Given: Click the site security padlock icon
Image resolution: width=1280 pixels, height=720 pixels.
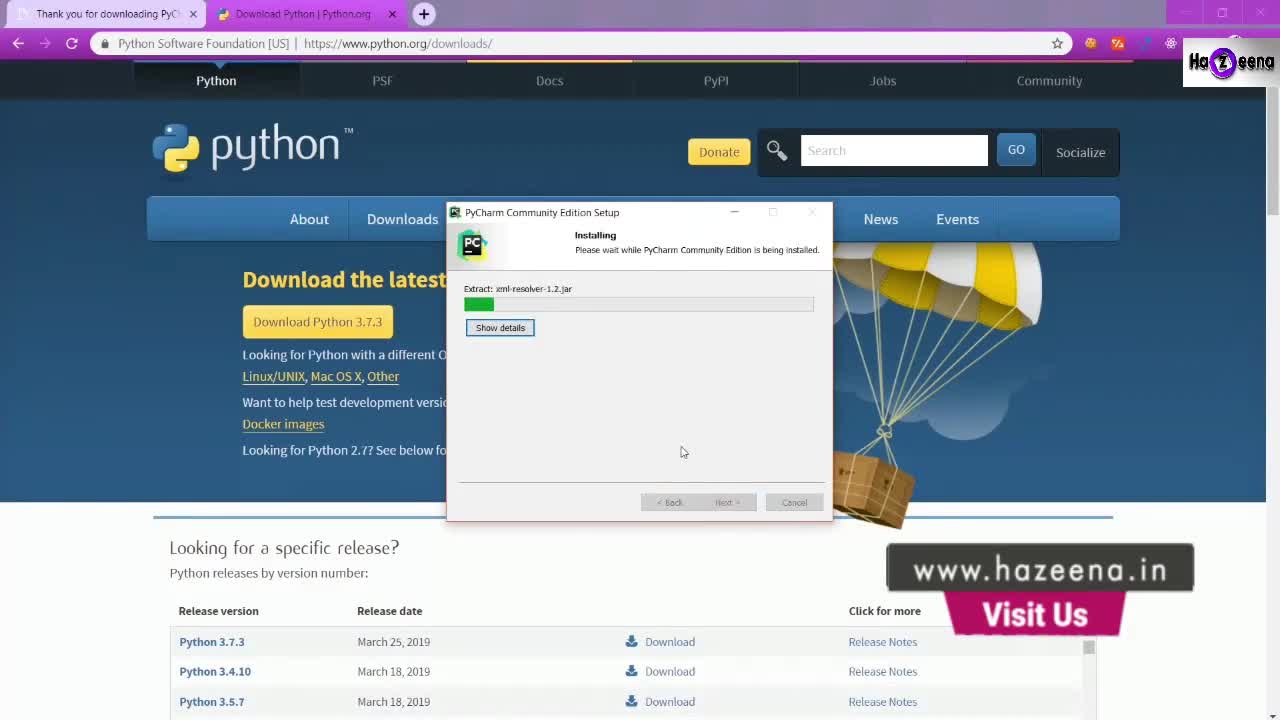Looking at the screenshot, I should (105, 44).
